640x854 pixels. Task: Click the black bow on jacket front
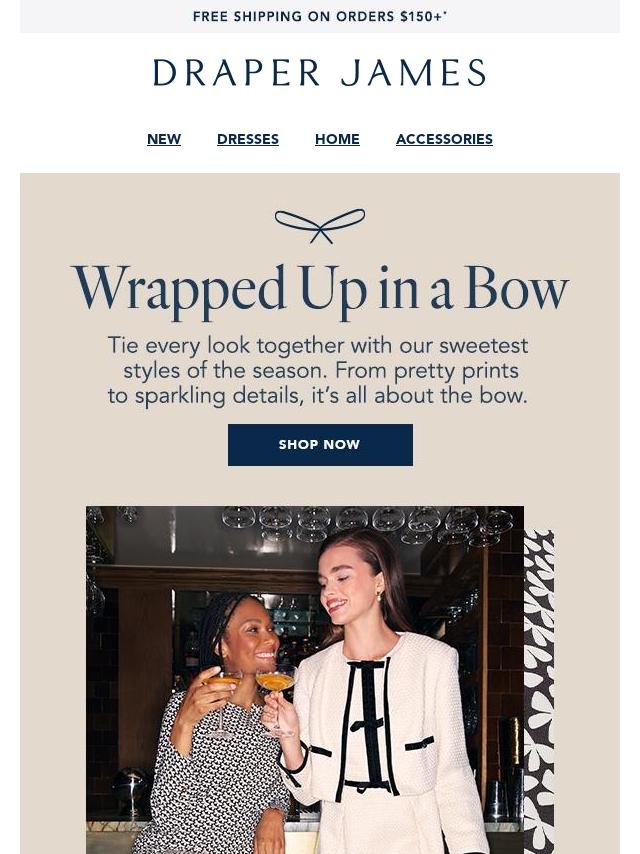[x=367, y=724]
